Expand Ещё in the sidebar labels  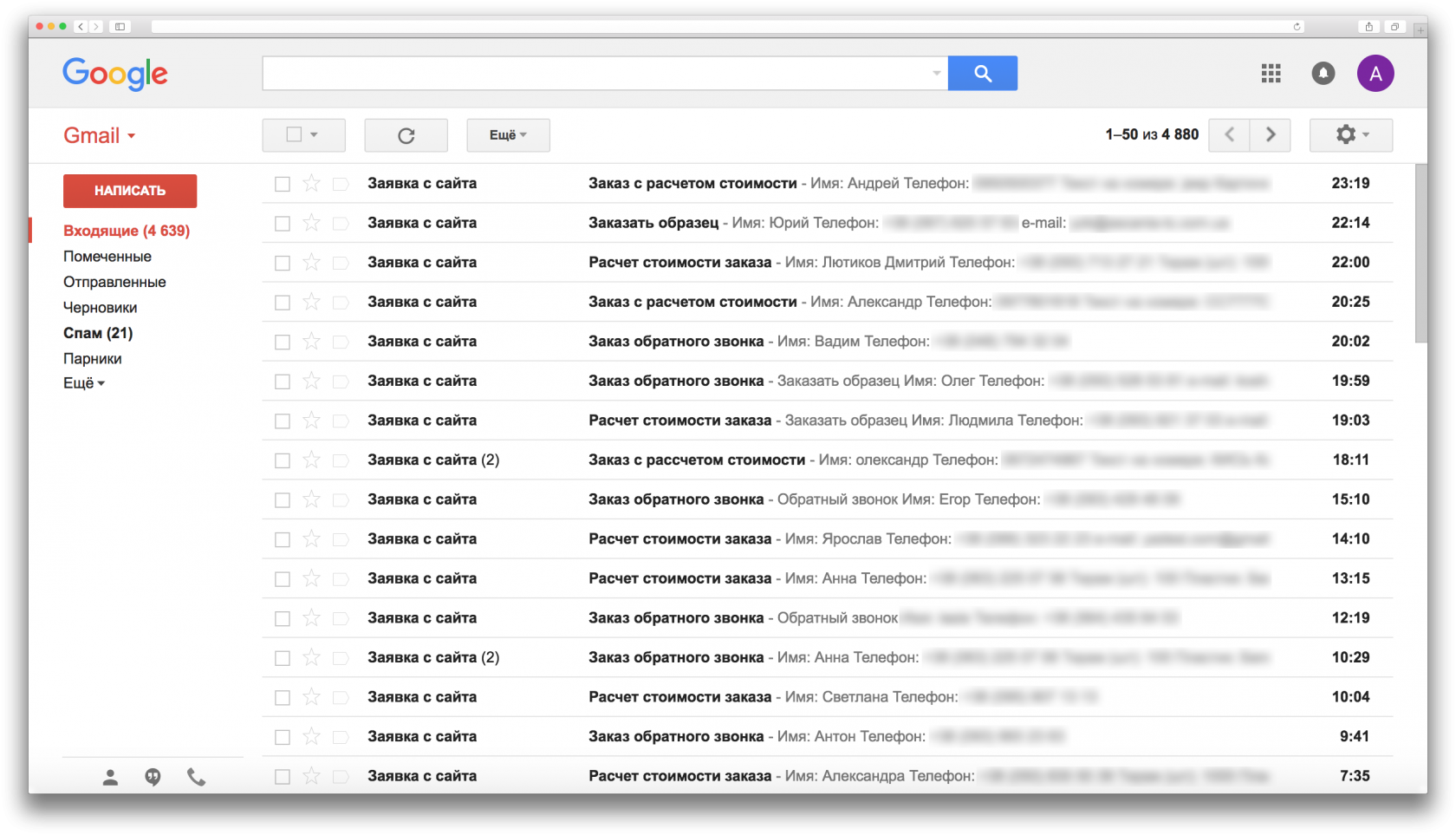(x=83, y=383)
